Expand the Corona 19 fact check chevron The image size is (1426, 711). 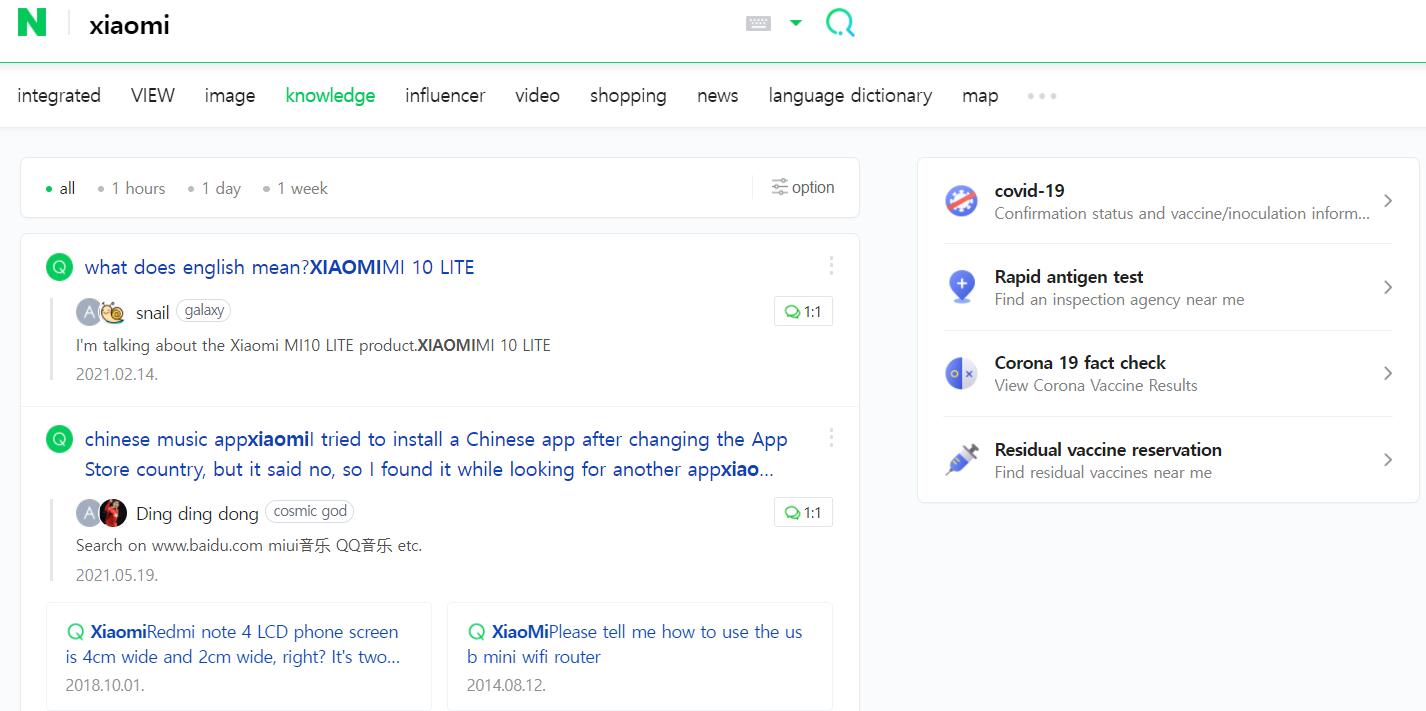[x=1388, y=373]
